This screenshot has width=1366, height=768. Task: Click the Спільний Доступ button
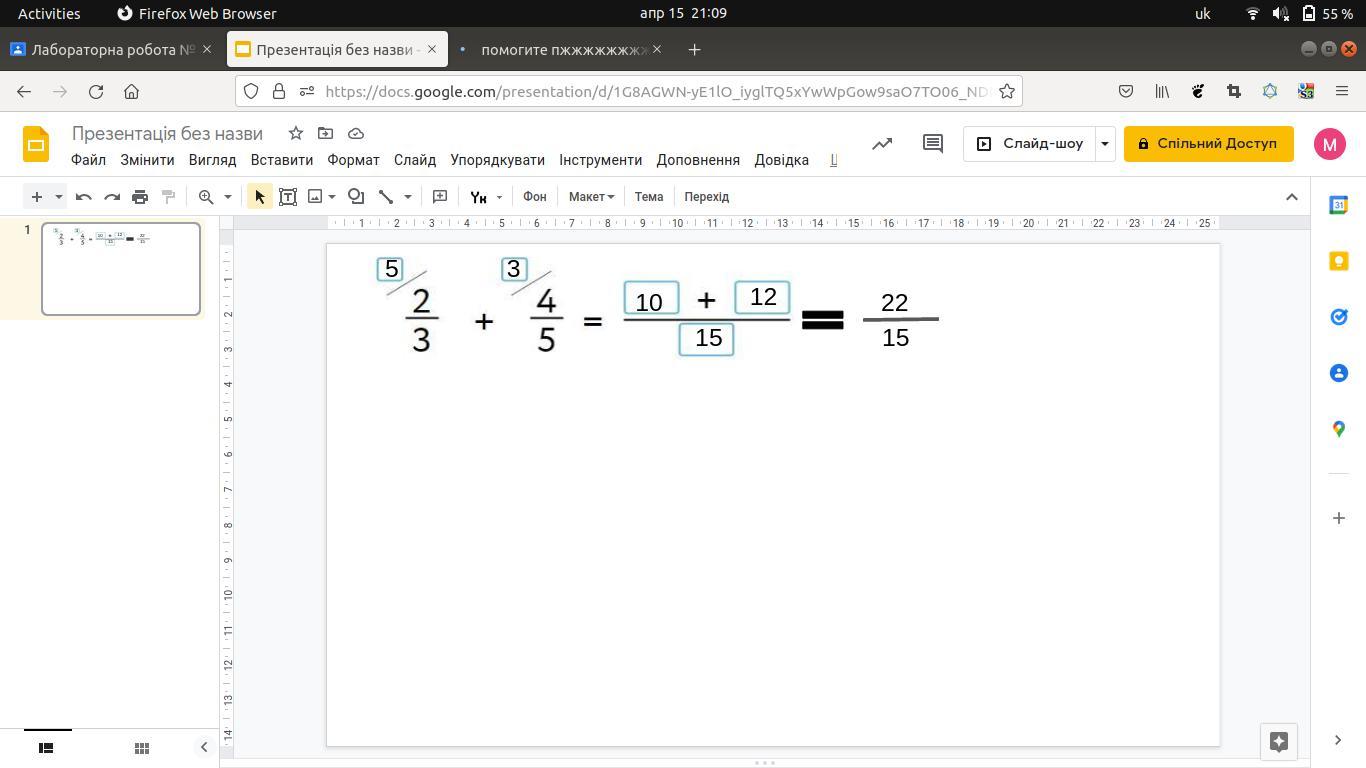click(1208, 144)
